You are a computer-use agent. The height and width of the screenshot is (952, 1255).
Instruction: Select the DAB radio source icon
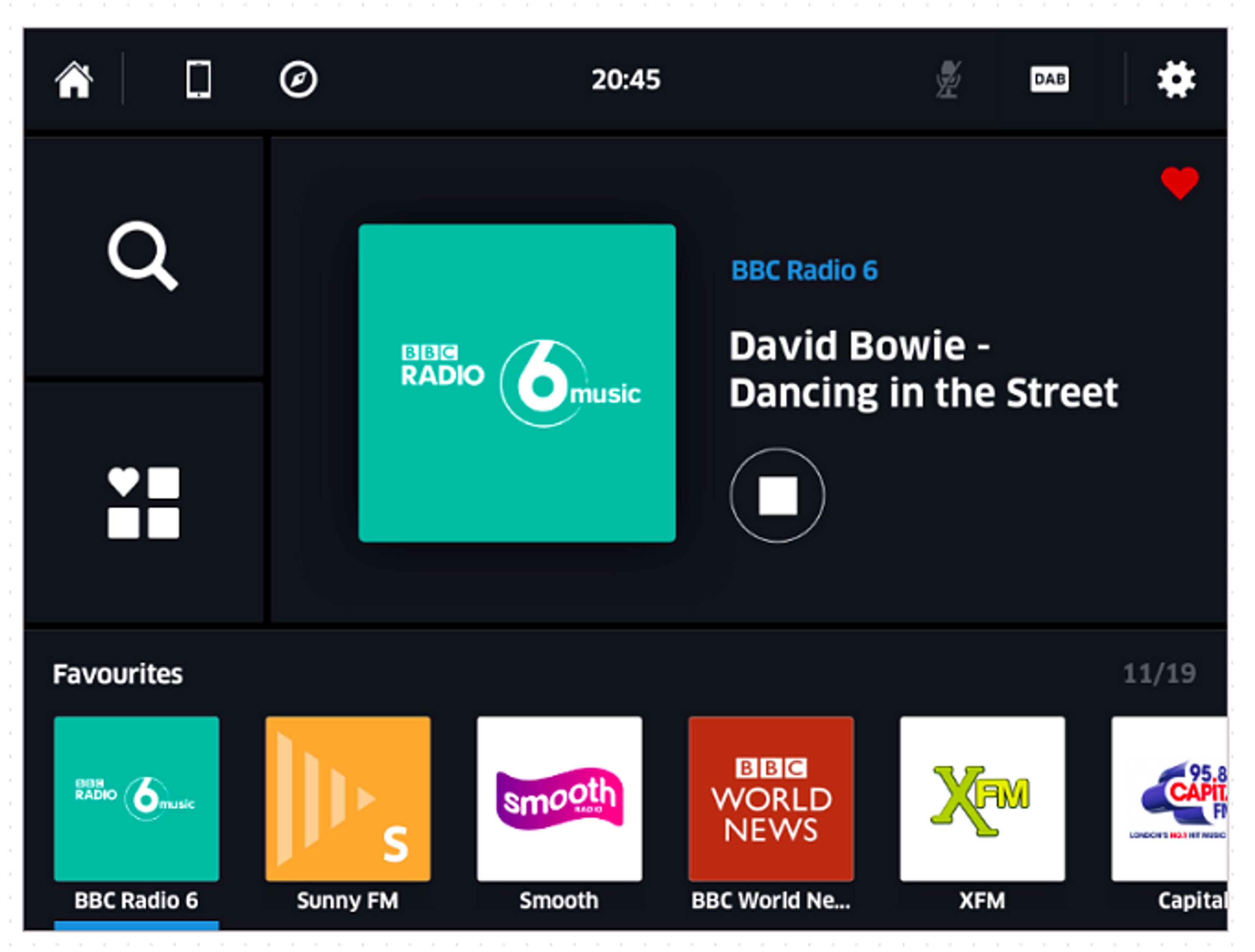[1050, 79]
